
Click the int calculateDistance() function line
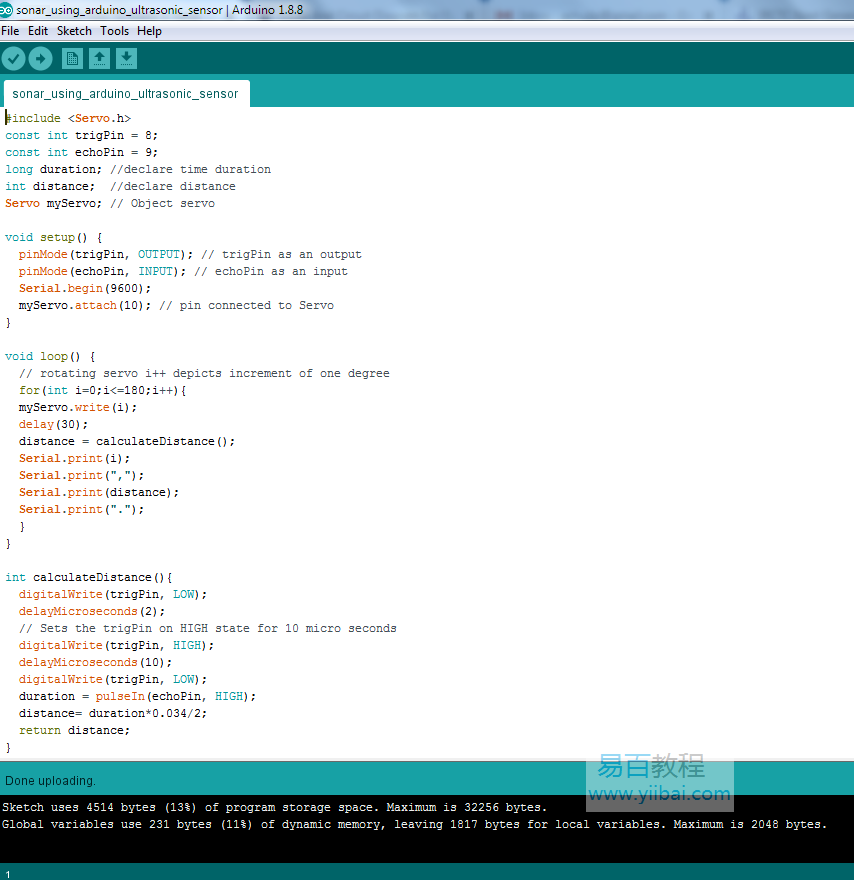pyautogui.click(x=89, y=577)
